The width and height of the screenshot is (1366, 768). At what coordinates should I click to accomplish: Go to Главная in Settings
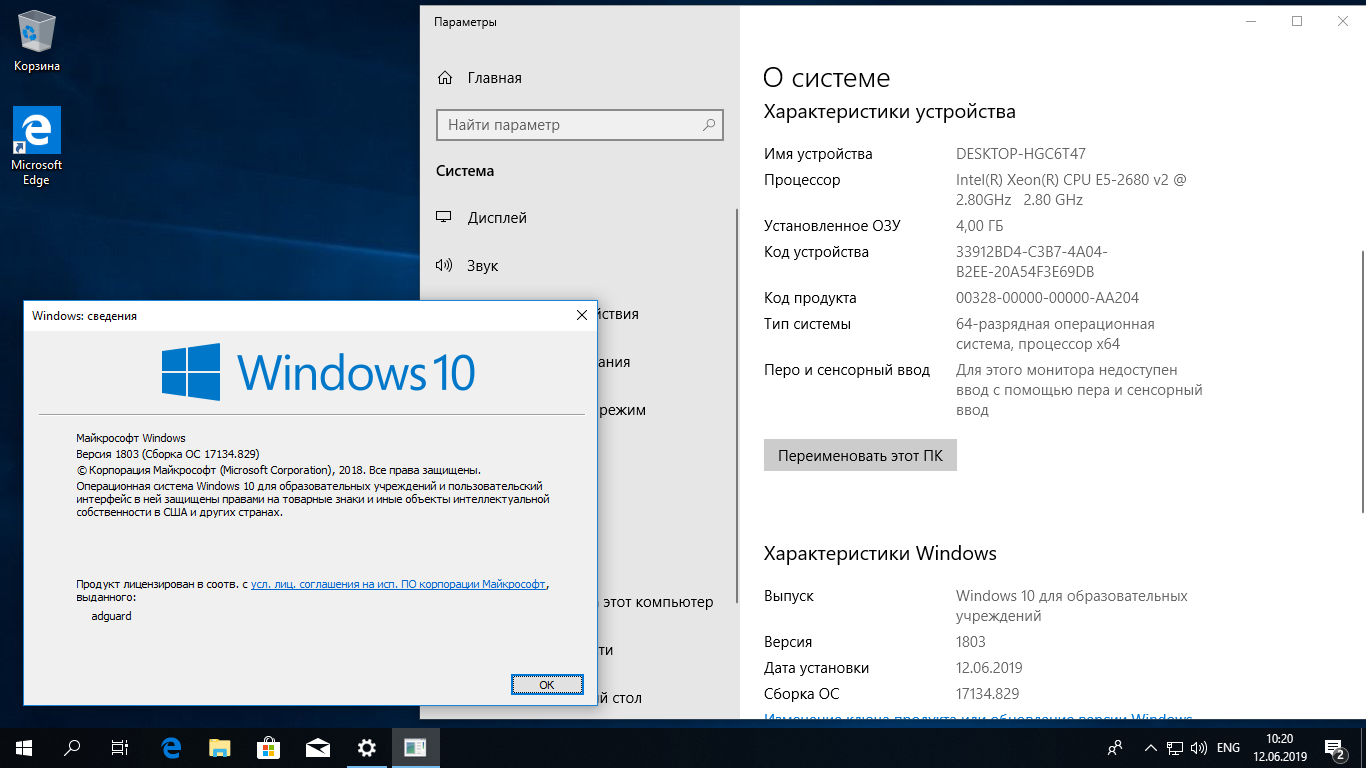point(494,78)
